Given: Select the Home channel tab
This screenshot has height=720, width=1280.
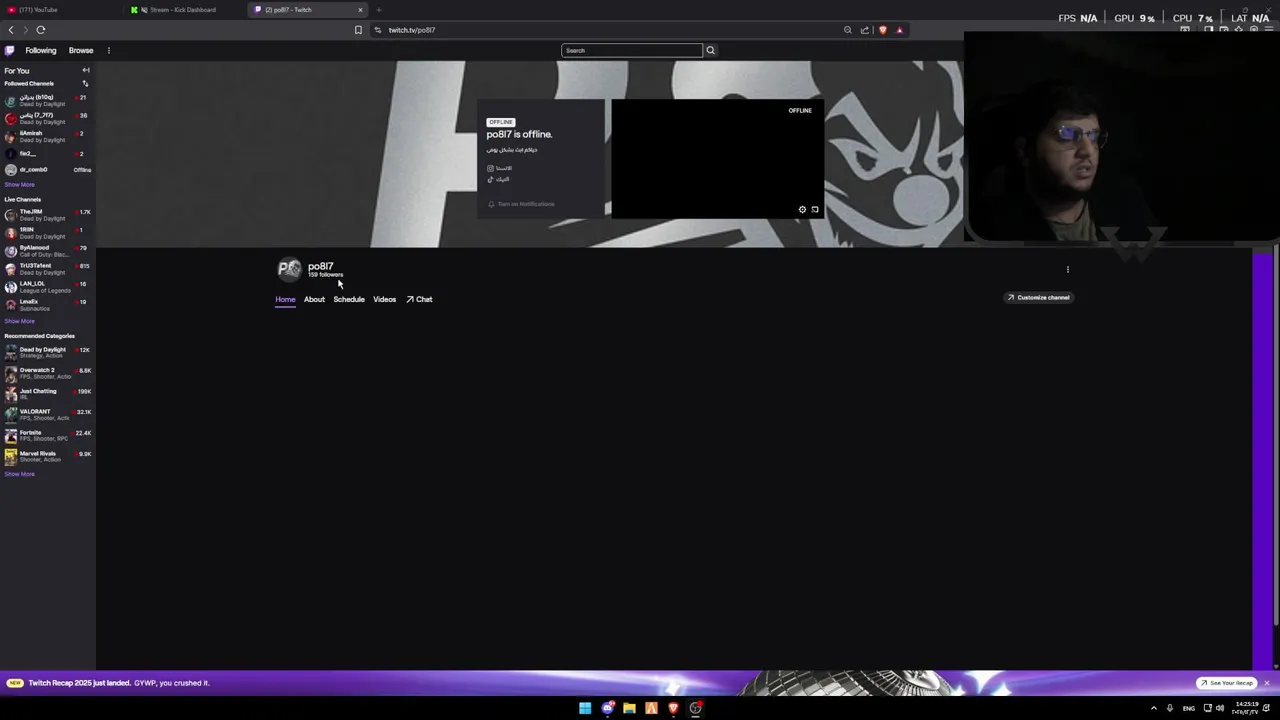Looking at the screenshot, I should pyautogui.click(x=285, y=299).
